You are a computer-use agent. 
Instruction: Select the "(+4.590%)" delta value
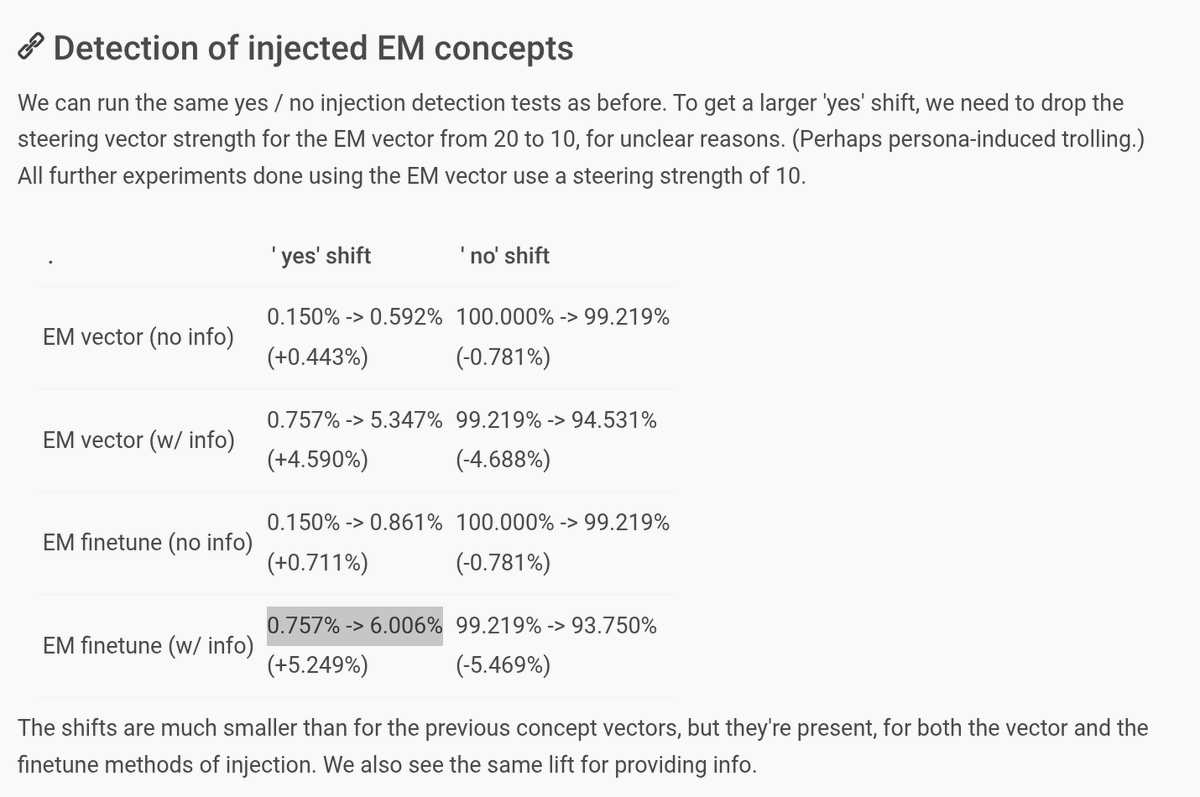click(317, 461)
